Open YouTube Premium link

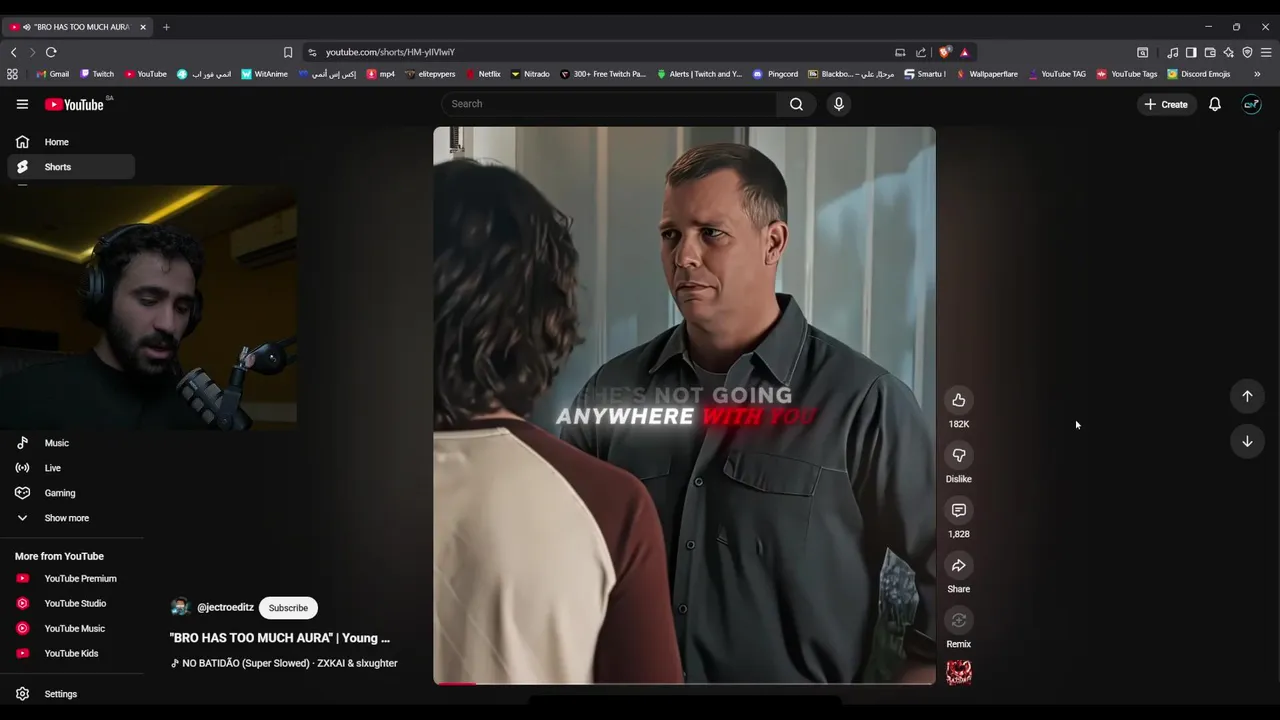tap(70, 578)
